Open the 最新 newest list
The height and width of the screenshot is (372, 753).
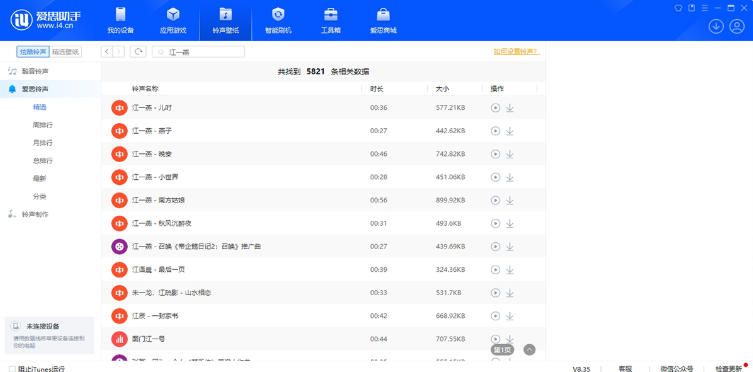39,178
